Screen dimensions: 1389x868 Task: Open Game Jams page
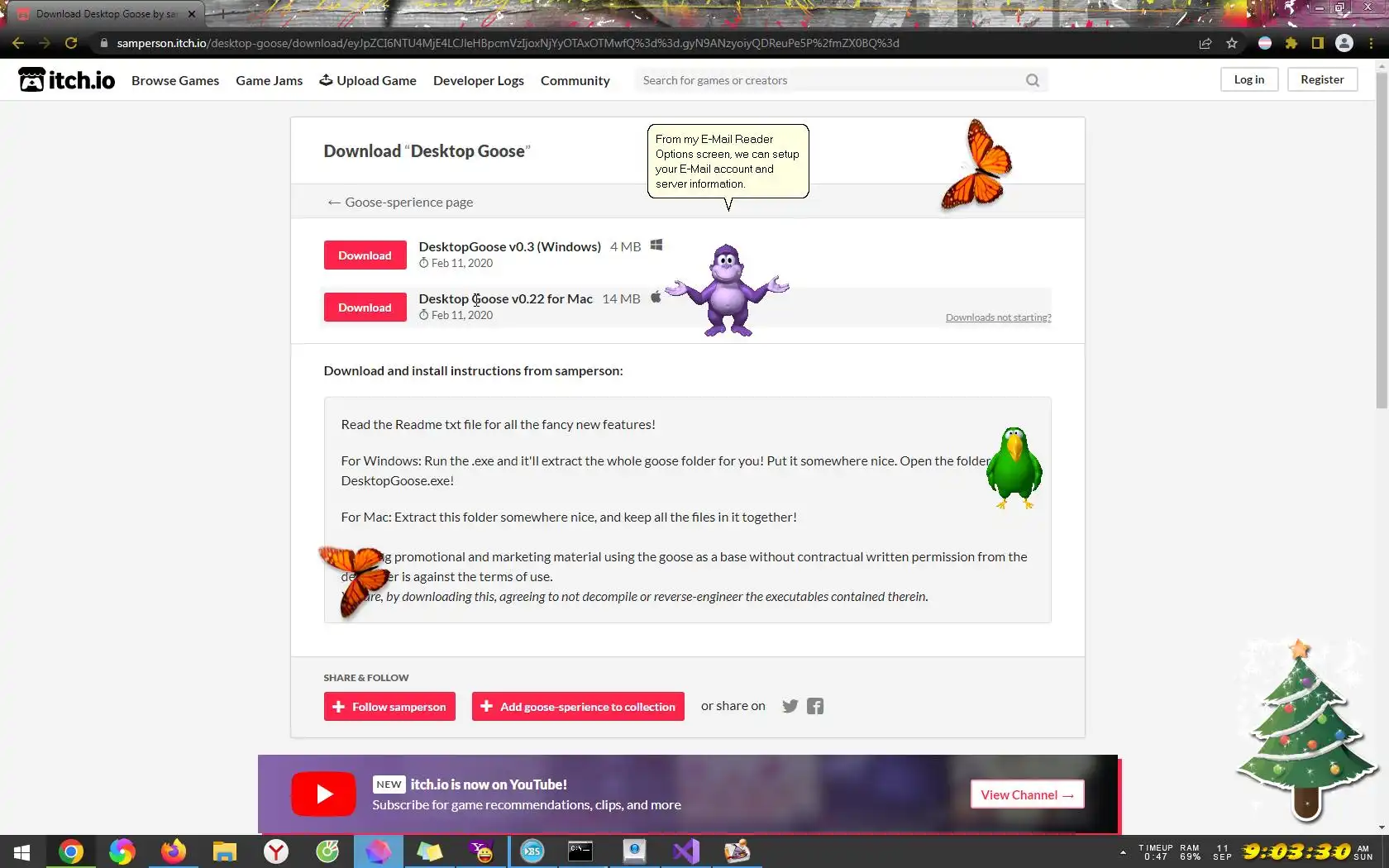[269, 80]
